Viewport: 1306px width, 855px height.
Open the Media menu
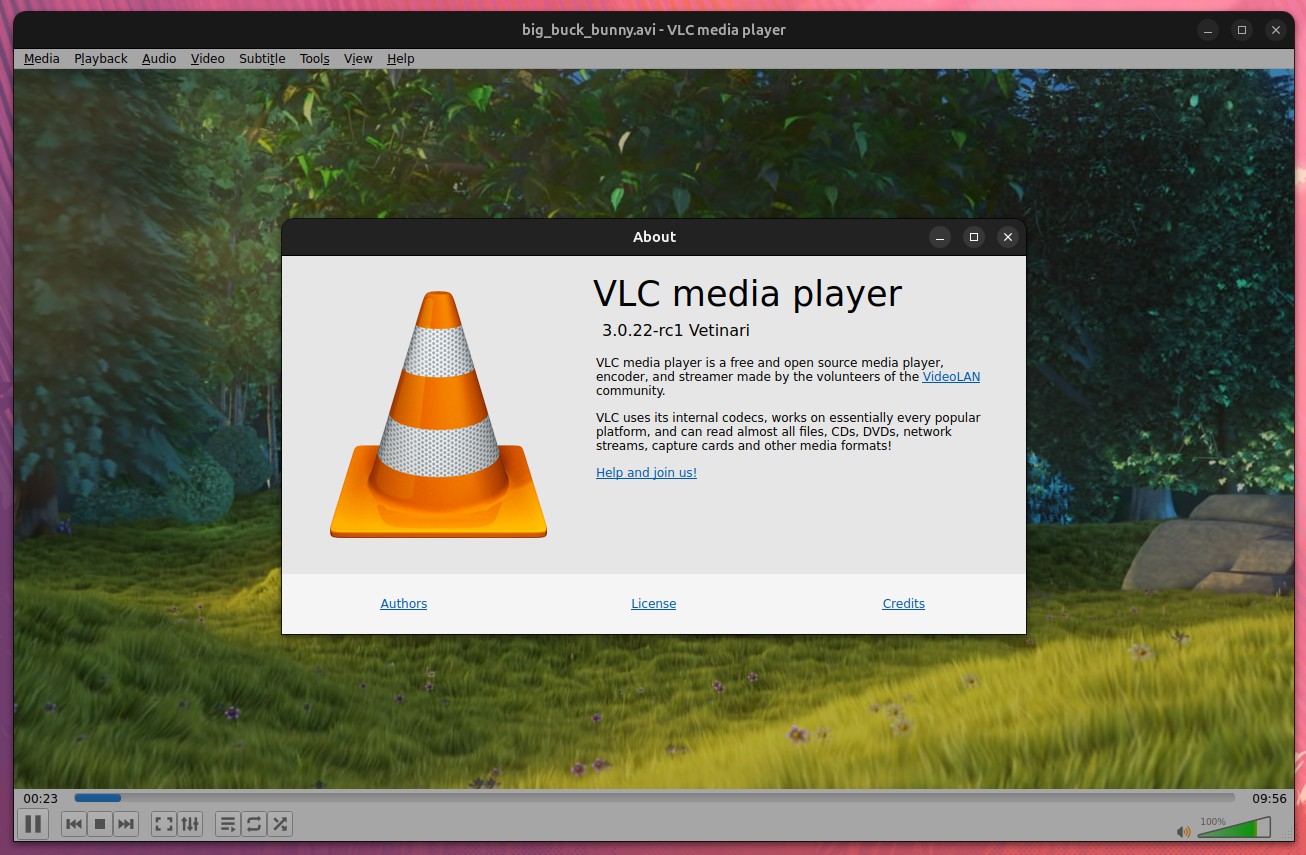[x=42, y=58]
